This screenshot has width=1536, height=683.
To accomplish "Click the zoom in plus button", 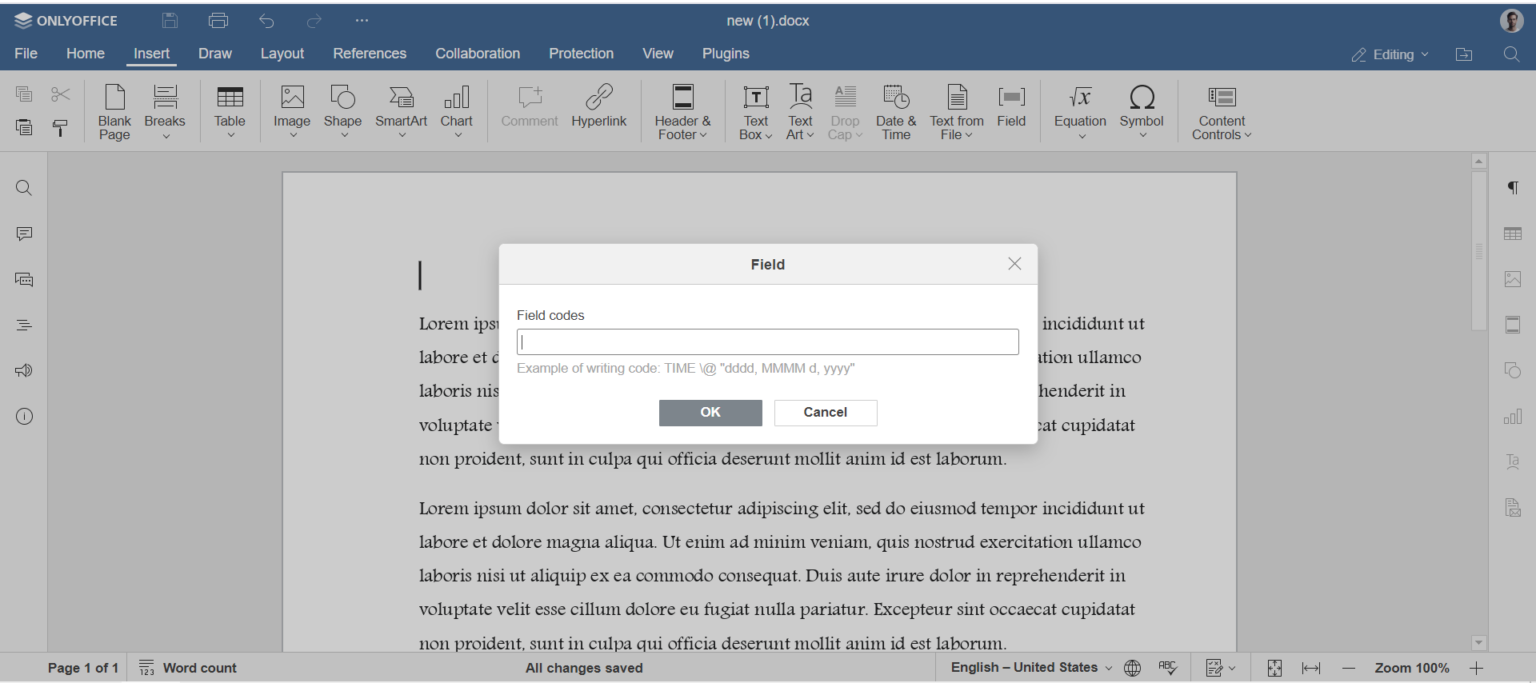I will (1476, 668).
